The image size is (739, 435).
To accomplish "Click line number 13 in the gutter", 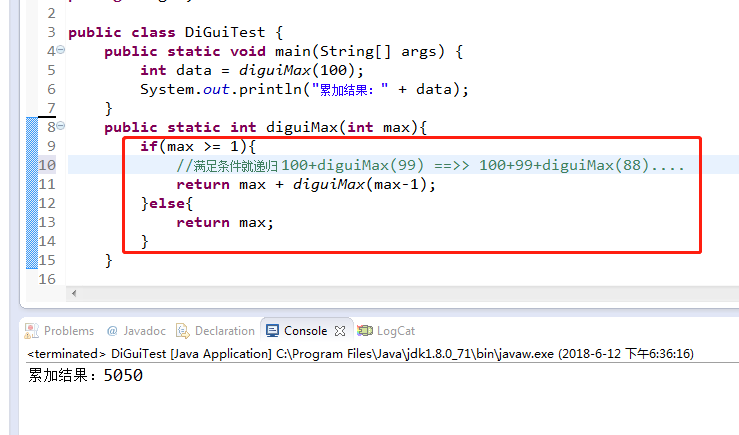I will pos(47,222).
